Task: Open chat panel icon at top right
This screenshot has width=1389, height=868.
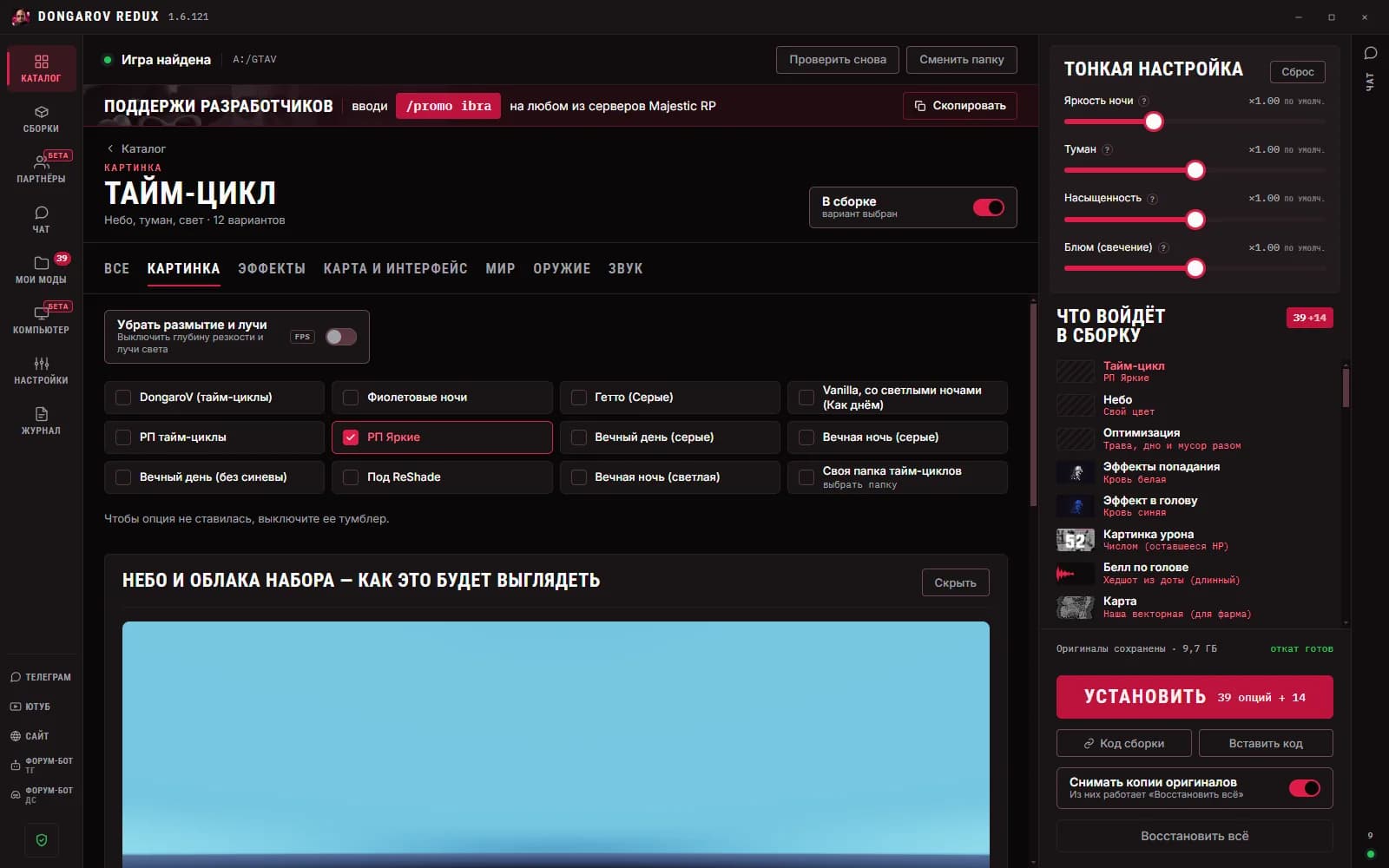Action: [1370, 54]
